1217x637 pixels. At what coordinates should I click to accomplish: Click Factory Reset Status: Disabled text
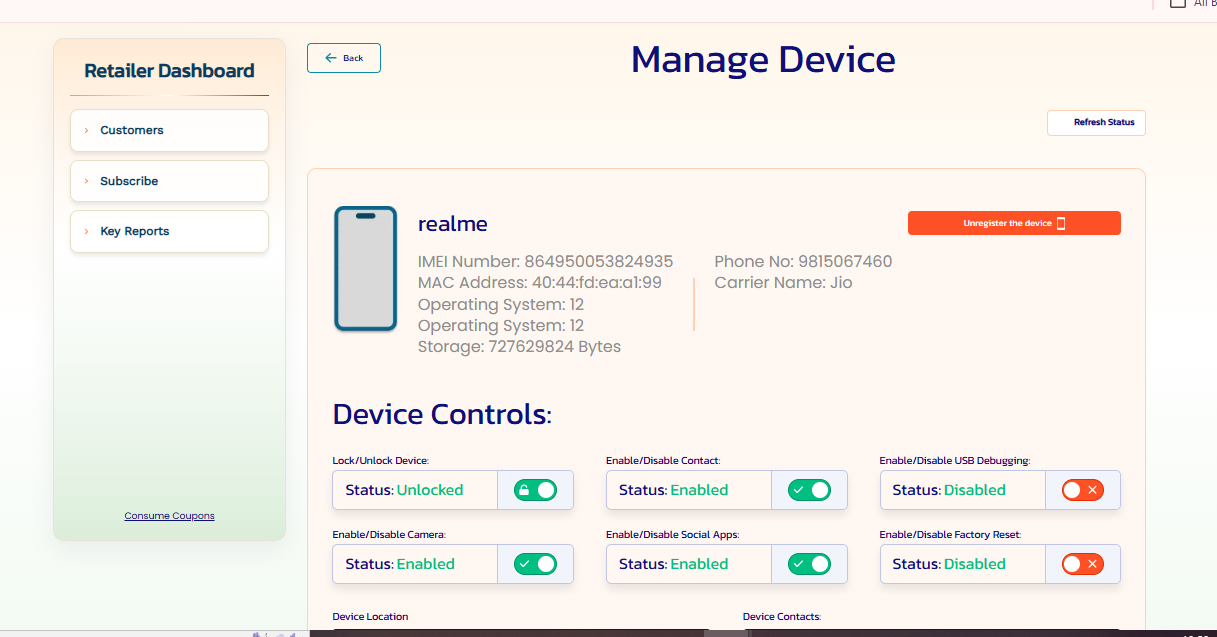tap(949, 564)
